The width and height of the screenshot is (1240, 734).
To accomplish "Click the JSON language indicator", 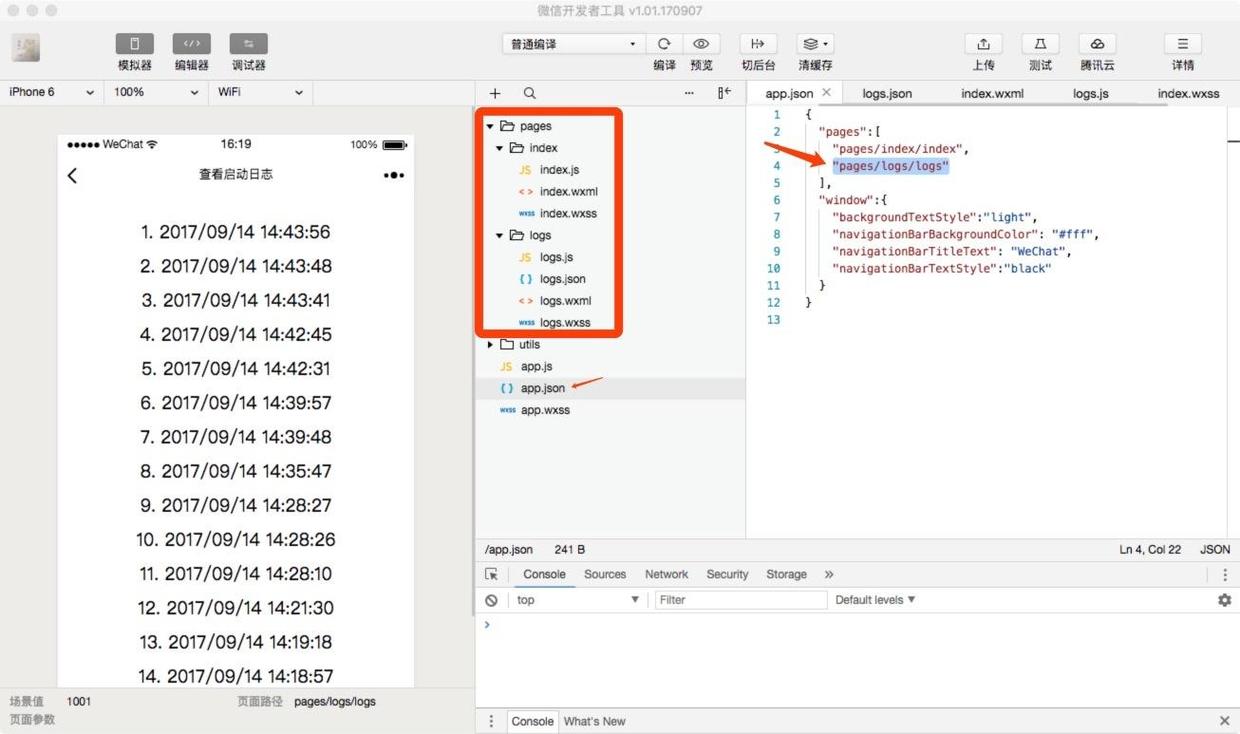I will point(1215,550).
